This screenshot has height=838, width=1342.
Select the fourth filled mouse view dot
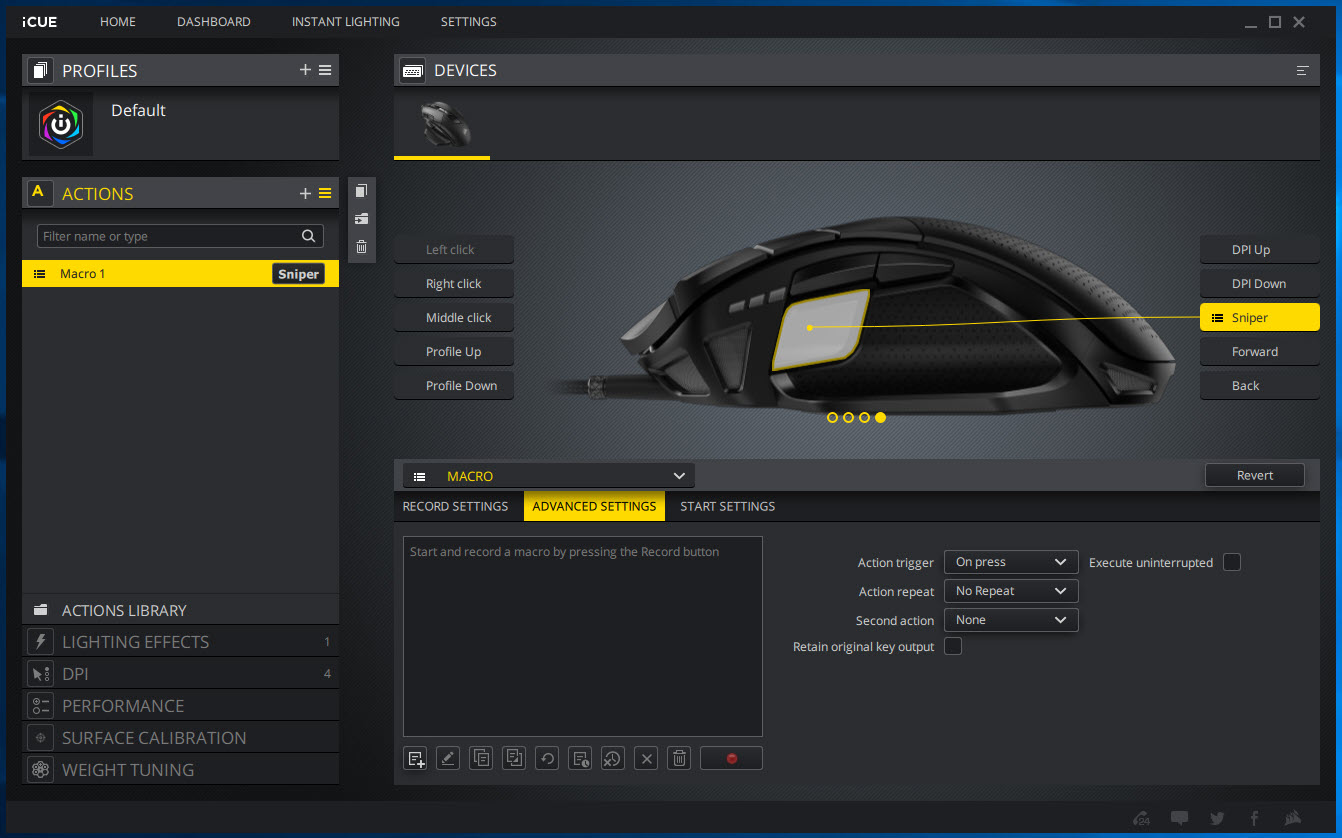tap(881, 417)
